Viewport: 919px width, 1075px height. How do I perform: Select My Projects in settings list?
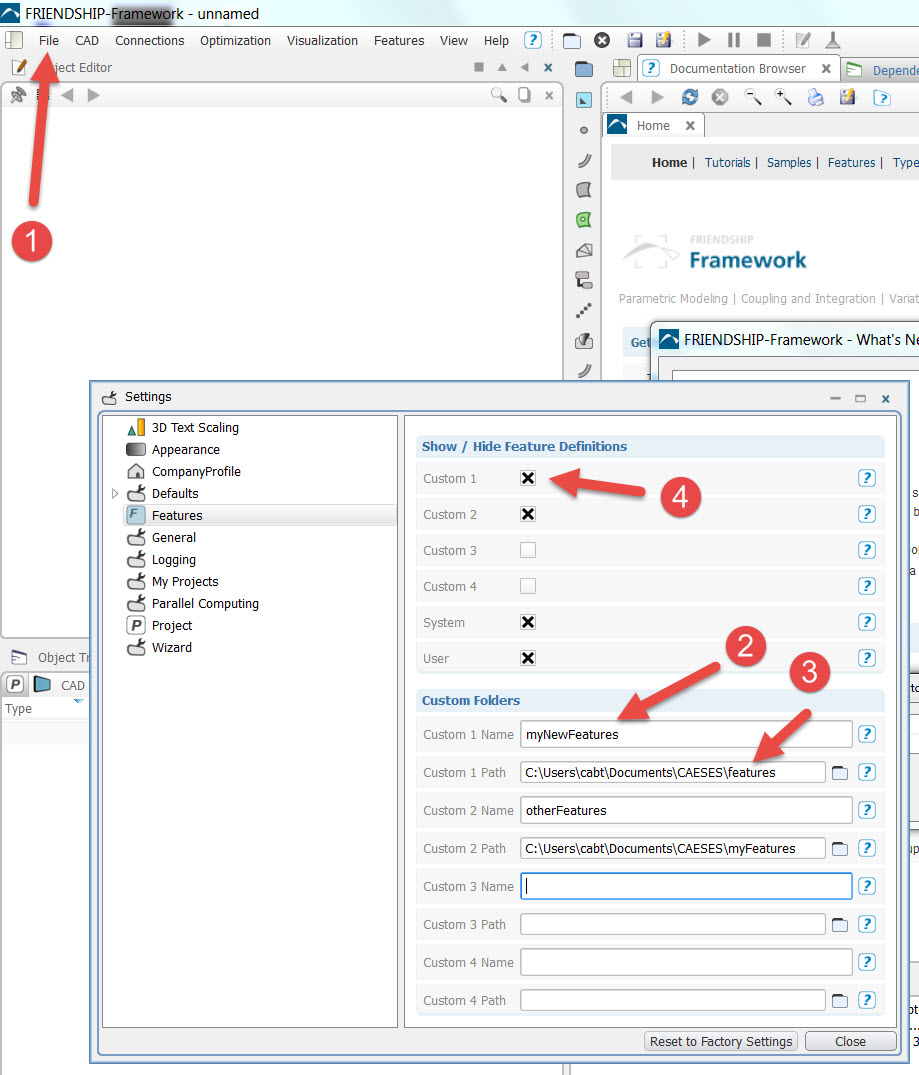point(184,581)
